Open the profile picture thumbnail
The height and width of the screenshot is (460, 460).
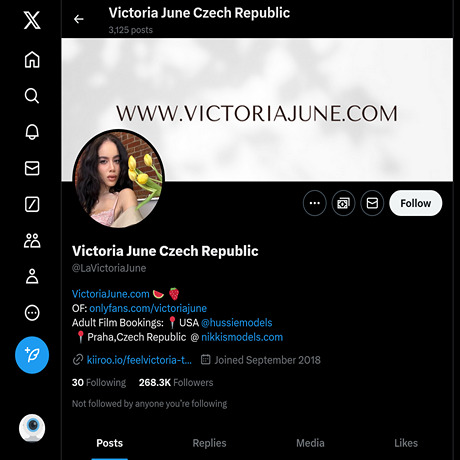click(x=118, y=179)
